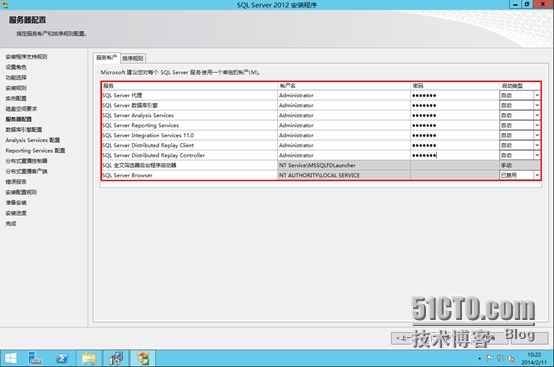Click the installer icon in the title bar
This screenshot has height=367, width=554.
tap(5, 5)
